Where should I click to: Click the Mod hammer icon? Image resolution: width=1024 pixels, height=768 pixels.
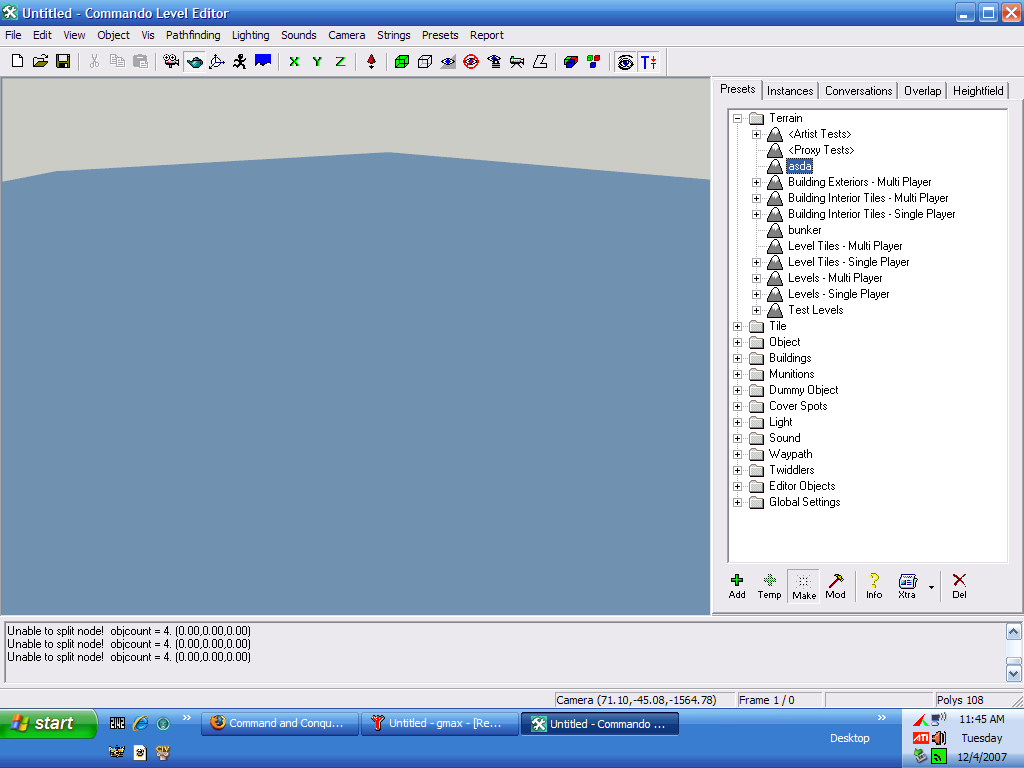click(836, 585)
